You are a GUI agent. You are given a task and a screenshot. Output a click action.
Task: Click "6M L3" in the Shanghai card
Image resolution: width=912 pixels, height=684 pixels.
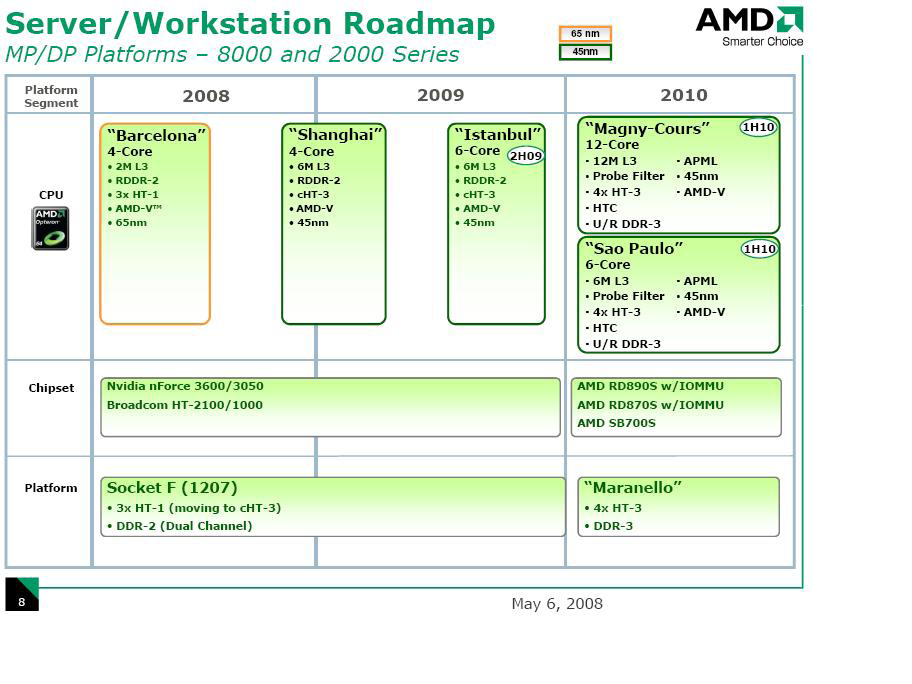coord(314,166)
